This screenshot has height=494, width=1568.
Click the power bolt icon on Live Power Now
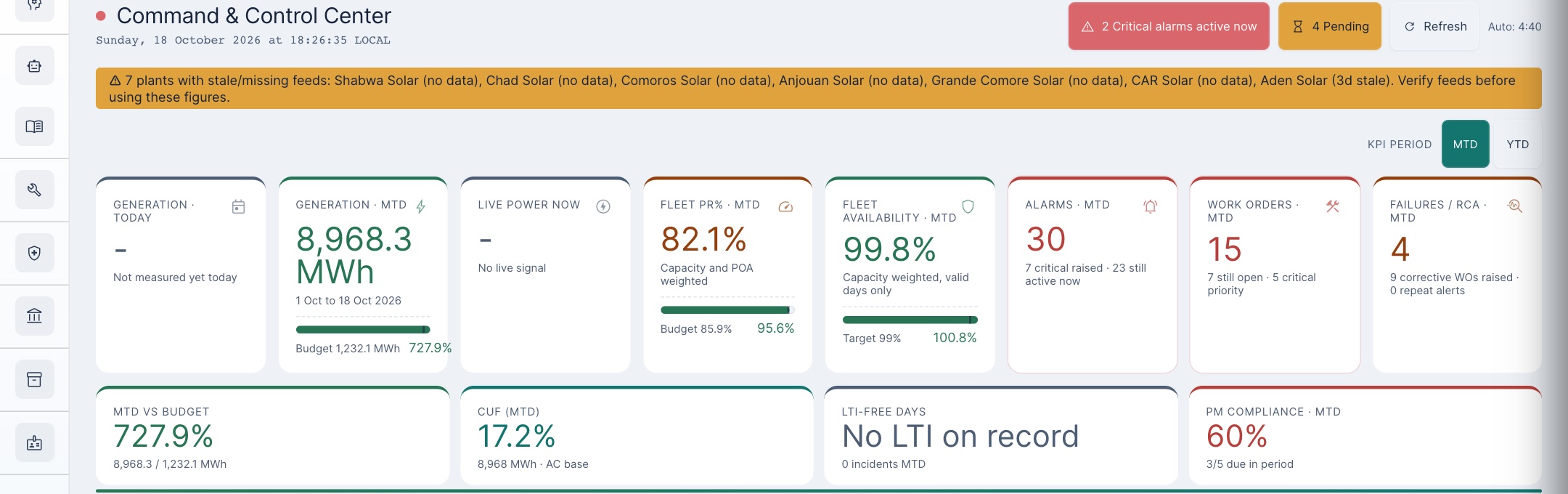[x=603, y=206]
